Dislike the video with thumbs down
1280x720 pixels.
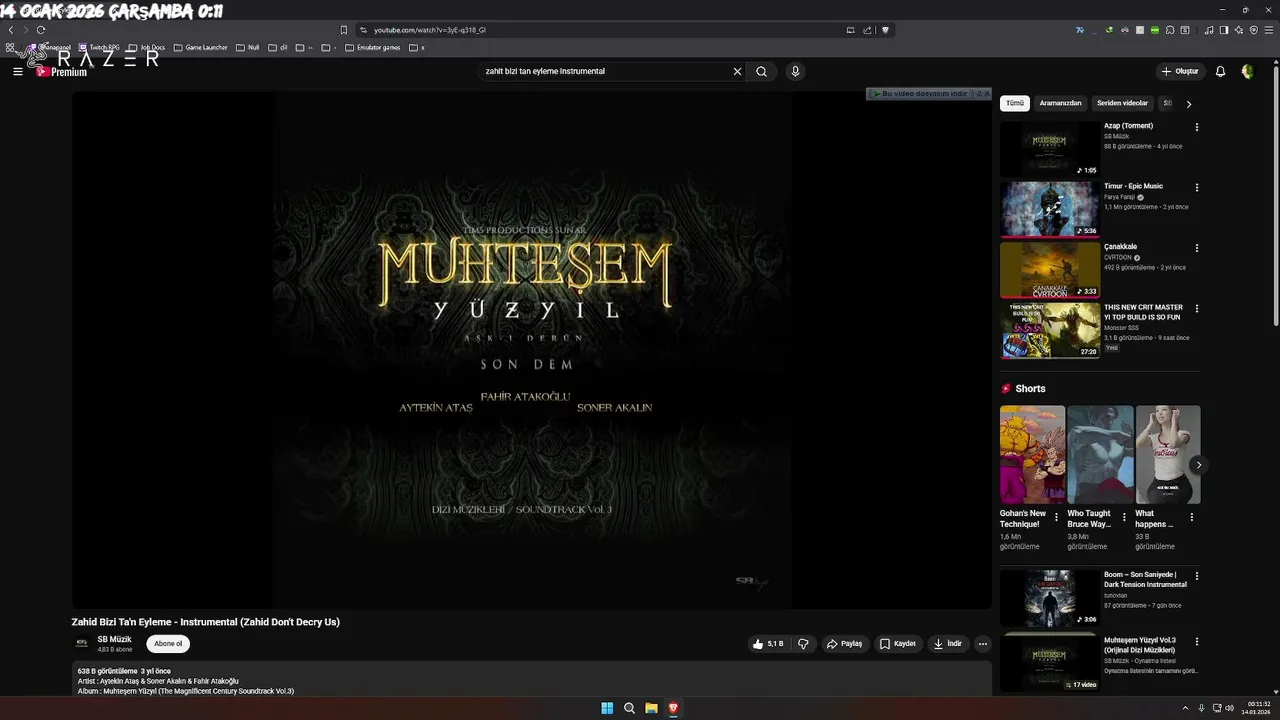coord(803,644)
